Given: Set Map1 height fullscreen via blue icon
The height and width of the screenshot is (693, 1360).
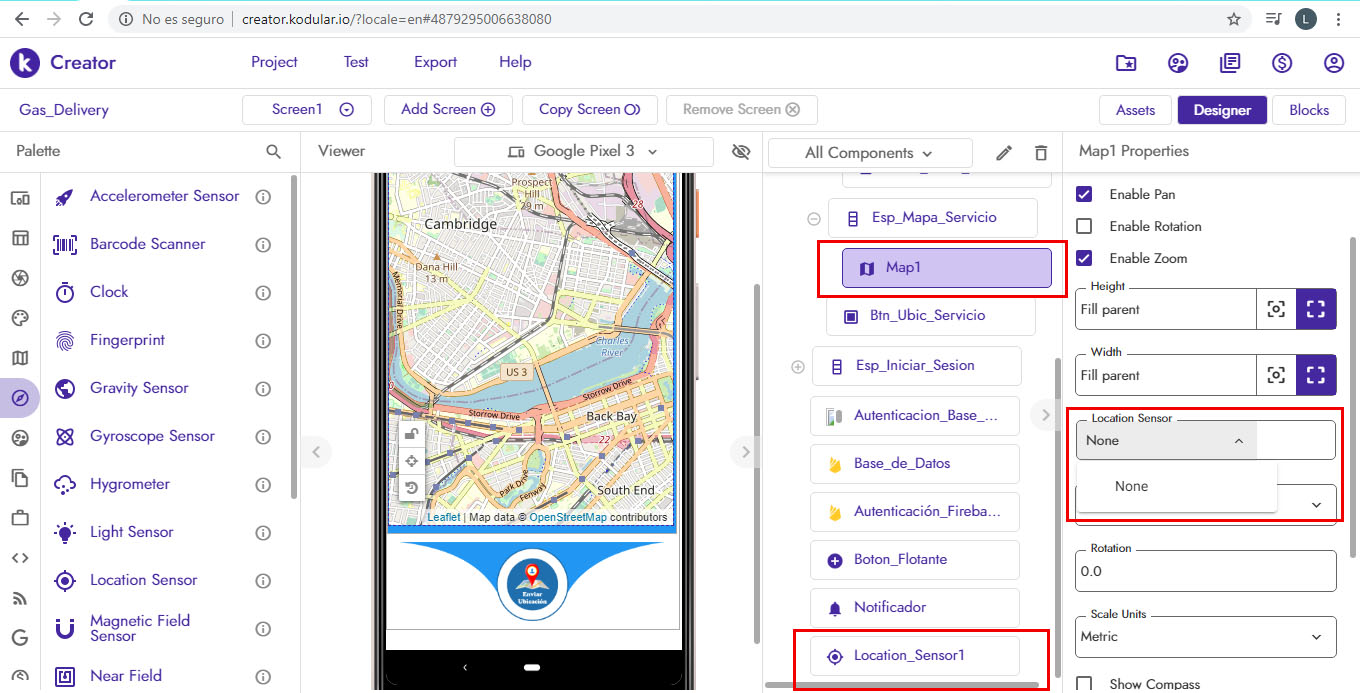Looking at the screenshot, I should point(1316,308).
